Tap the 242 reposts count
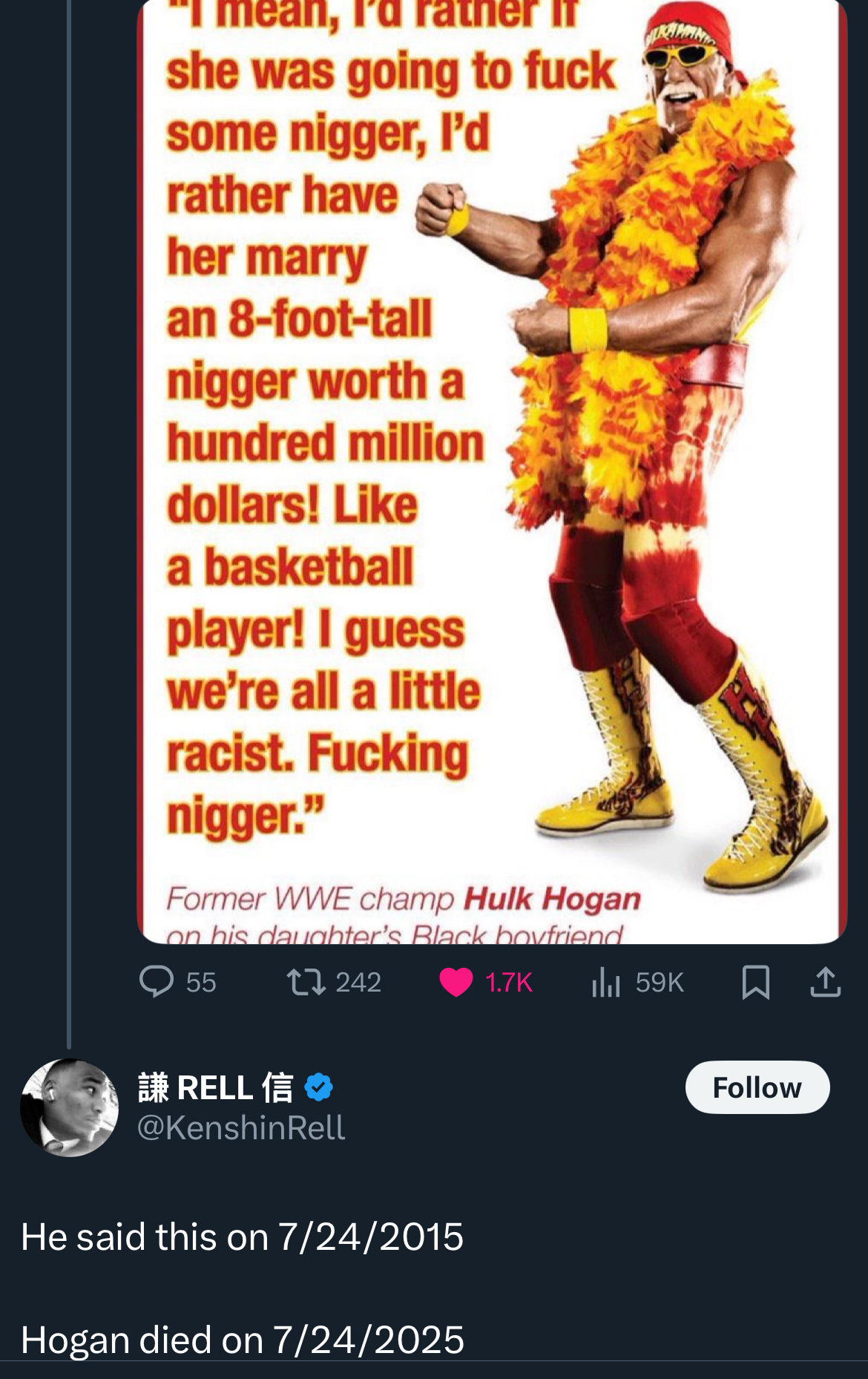This screenshot has height=1379, width=868. coord(358,982)
